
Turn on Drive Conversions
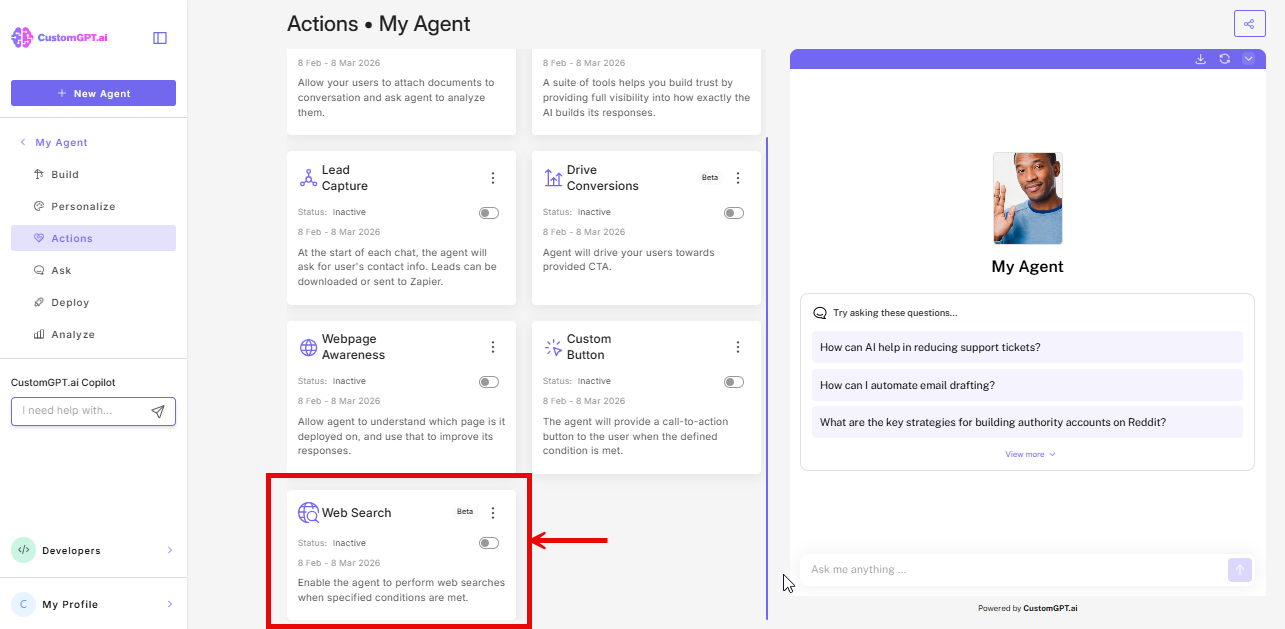733,212
